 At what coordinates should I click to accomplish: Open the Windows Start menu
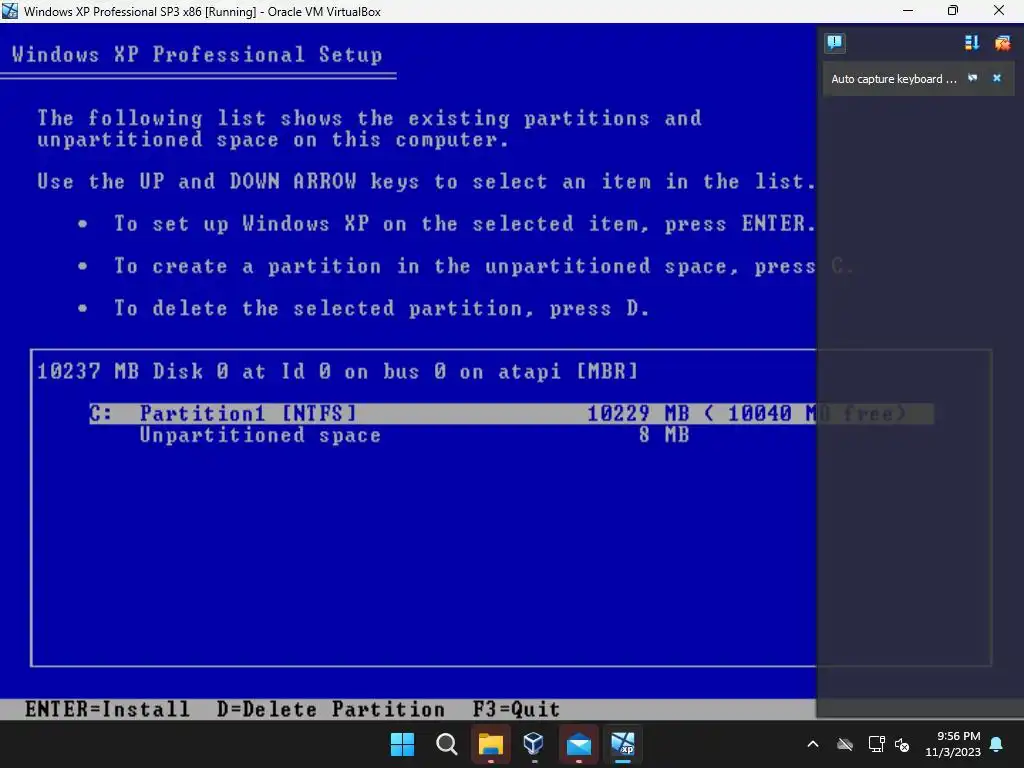tap(402, 744)
